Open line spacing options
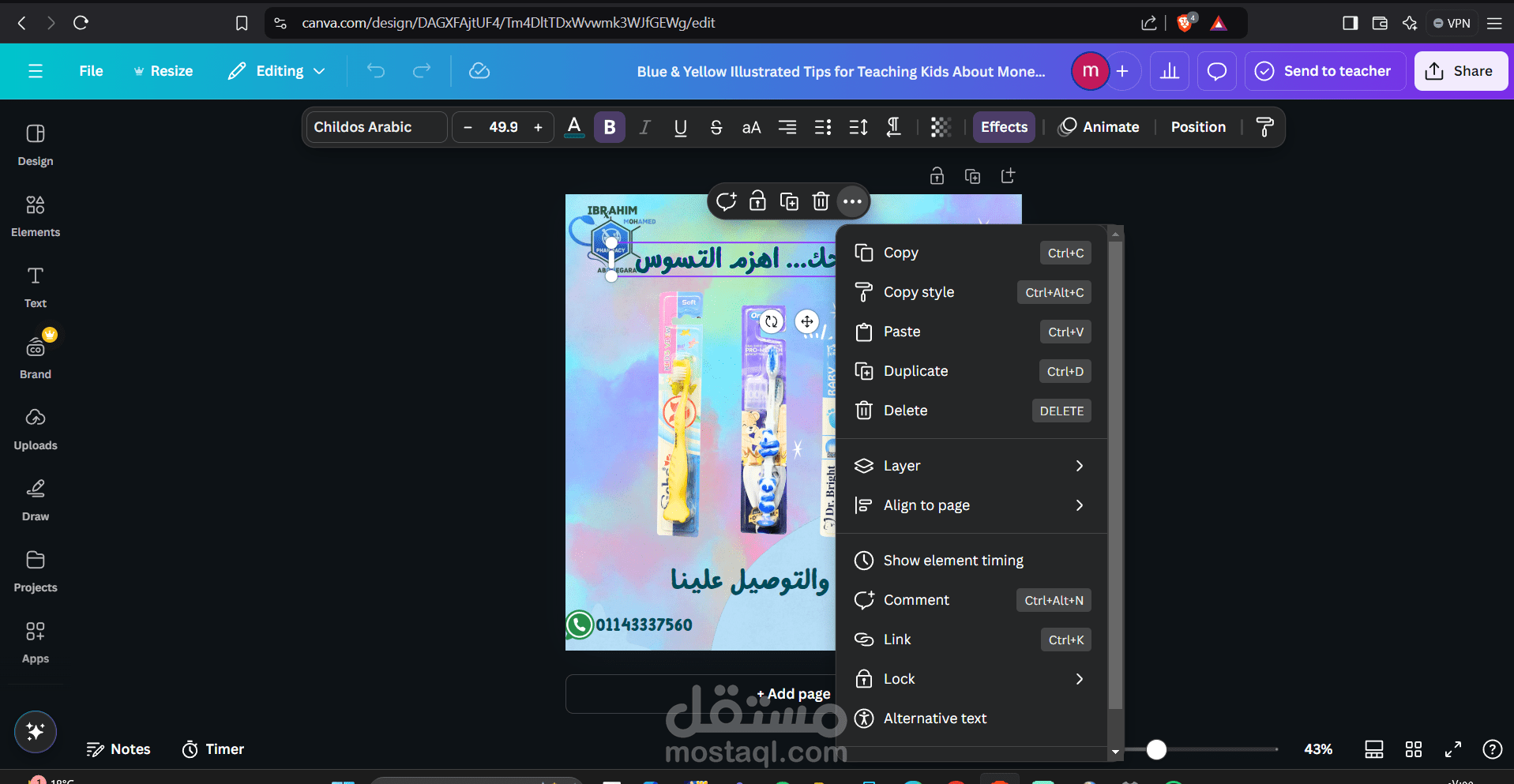 [858, 127]
